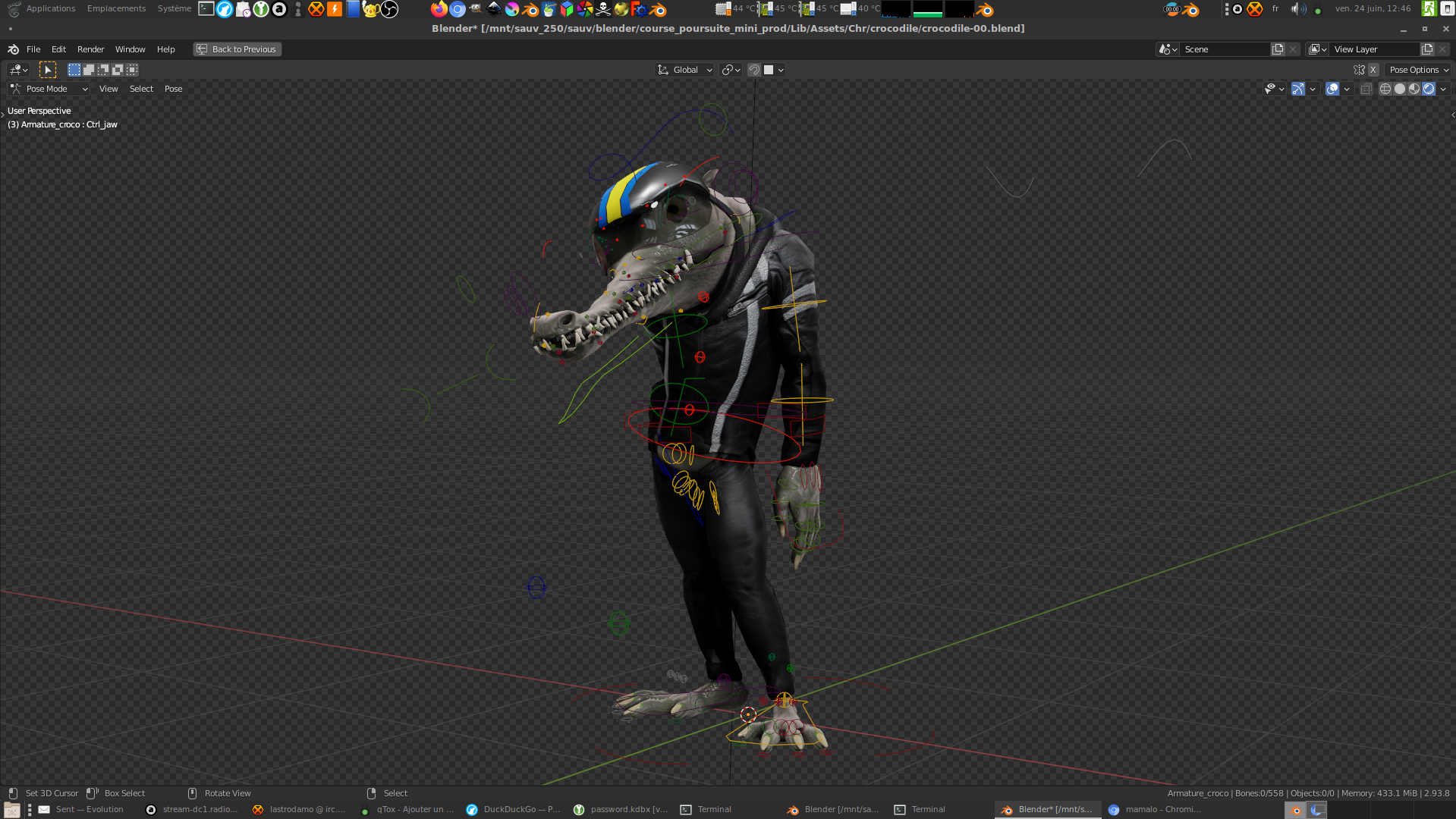Open the Emplacements system menu
The image size is (1456, 819).
116,8
